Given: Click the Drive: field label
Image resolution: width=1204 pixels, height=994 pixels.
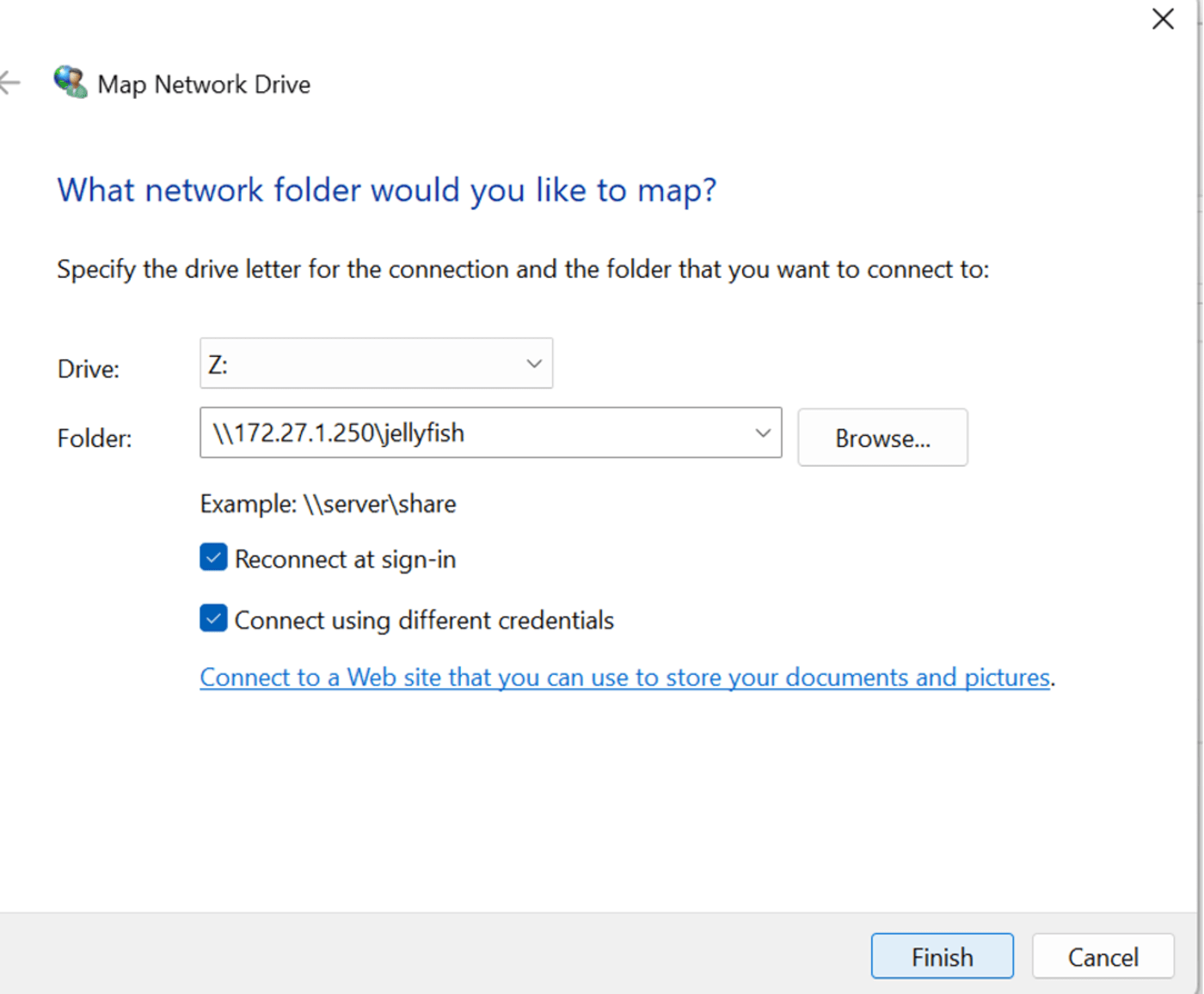Looking at the screenshot, I should tap(89, 369).
